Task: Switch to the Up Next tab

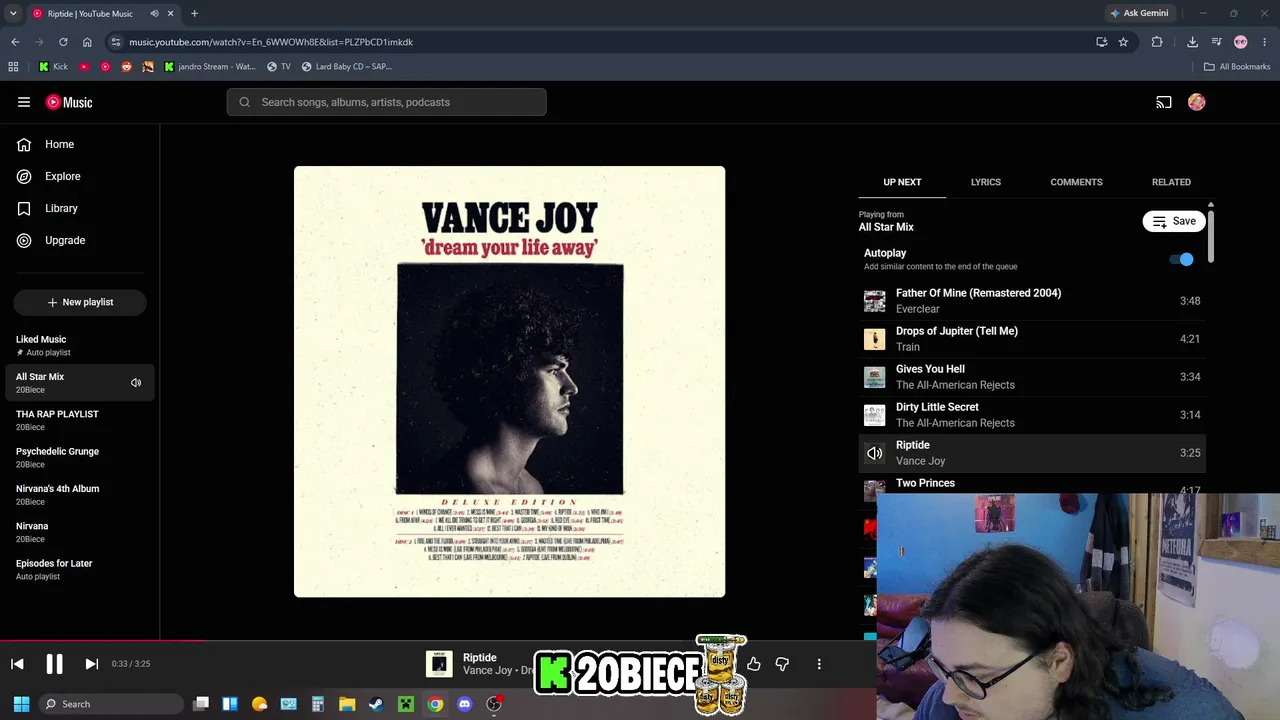Action: (902, 182)
